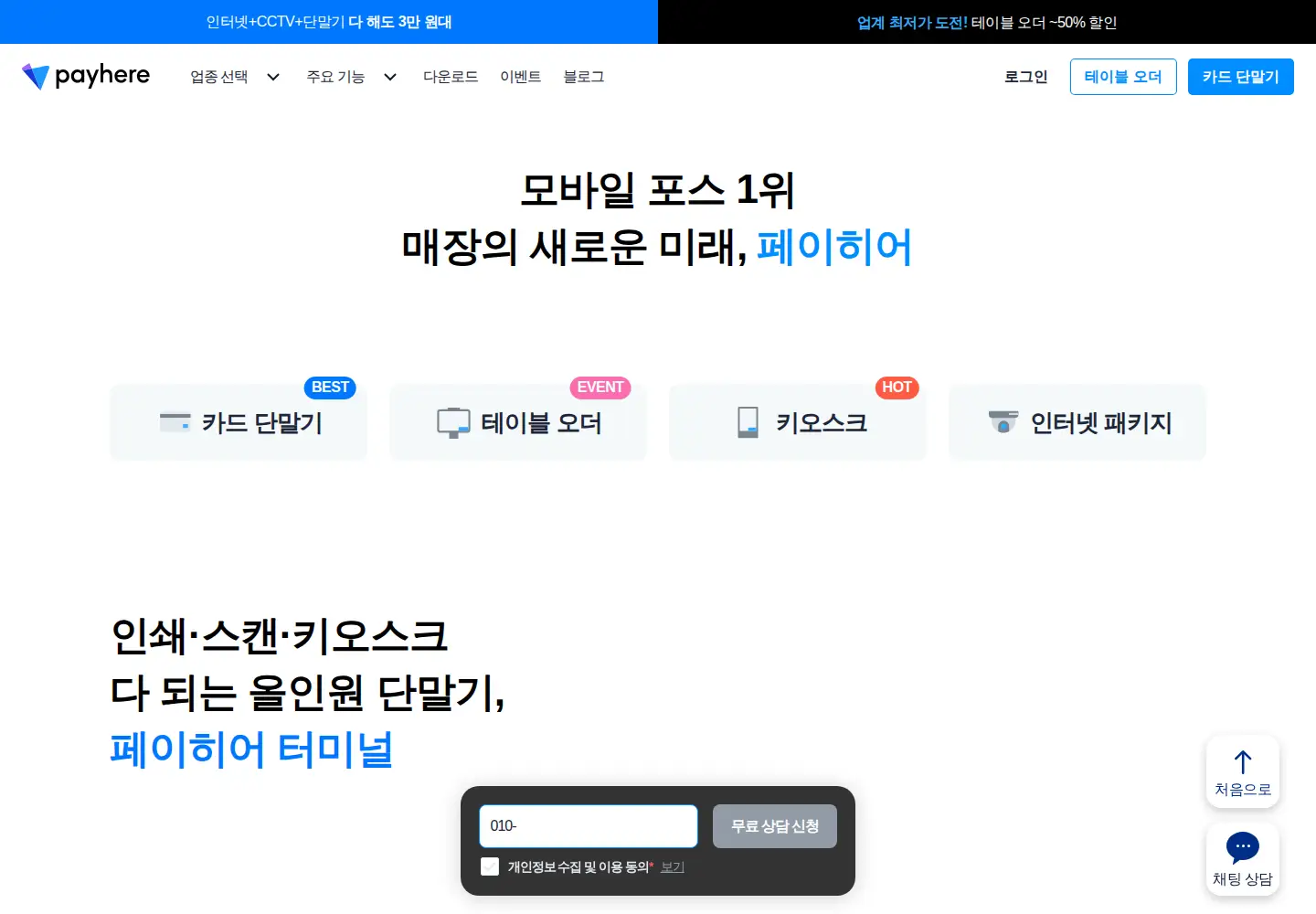
Task: Submit with 무료 상담 신청 button
Action: click(x=775, y=826)
